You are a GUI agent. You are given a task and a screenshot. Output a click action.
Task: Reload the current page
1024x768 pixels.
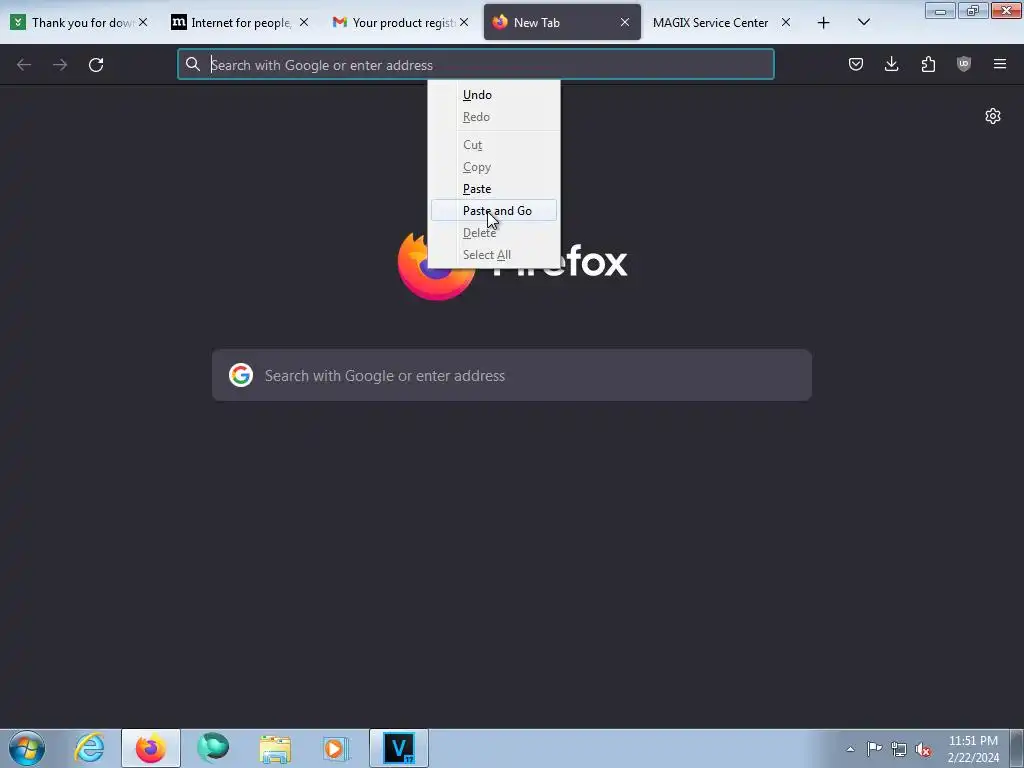tap(96, 65)
